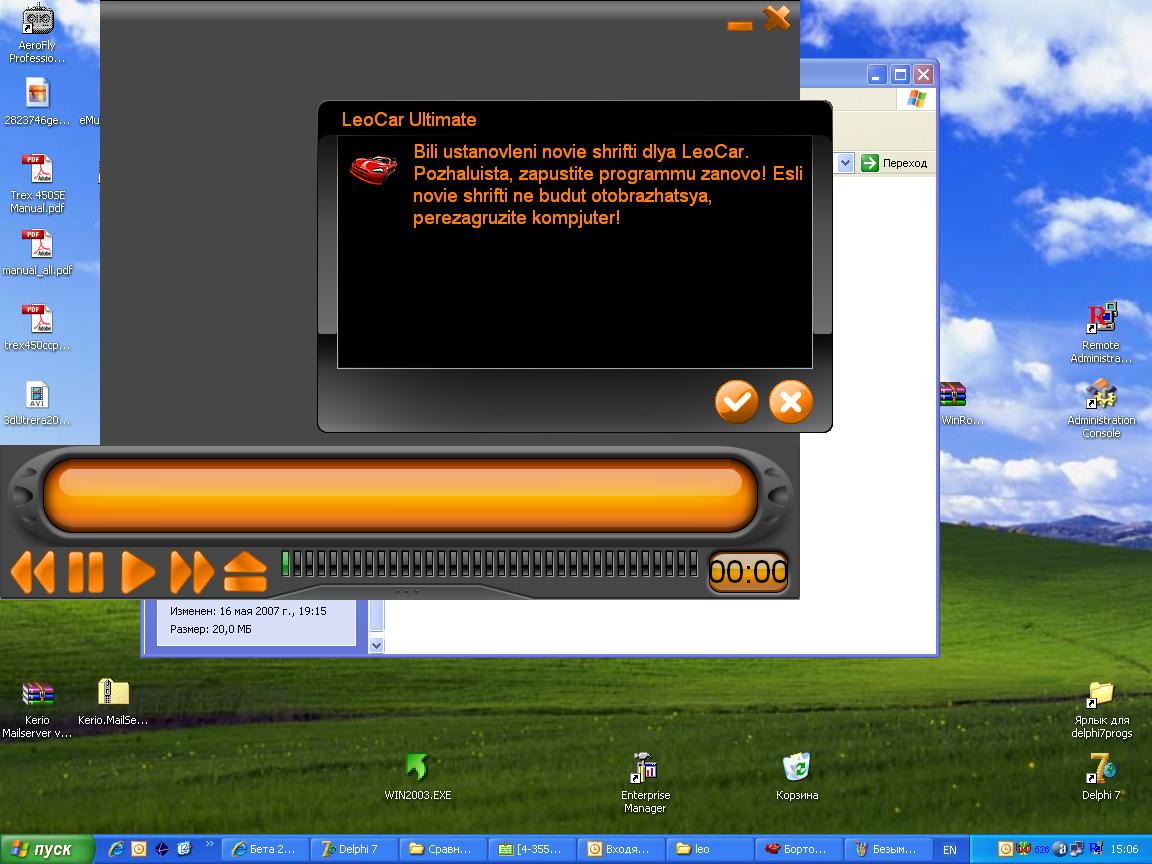
Task: Click the down scroll arrow in Explorer's side panel
Action: tap(376, 645)
